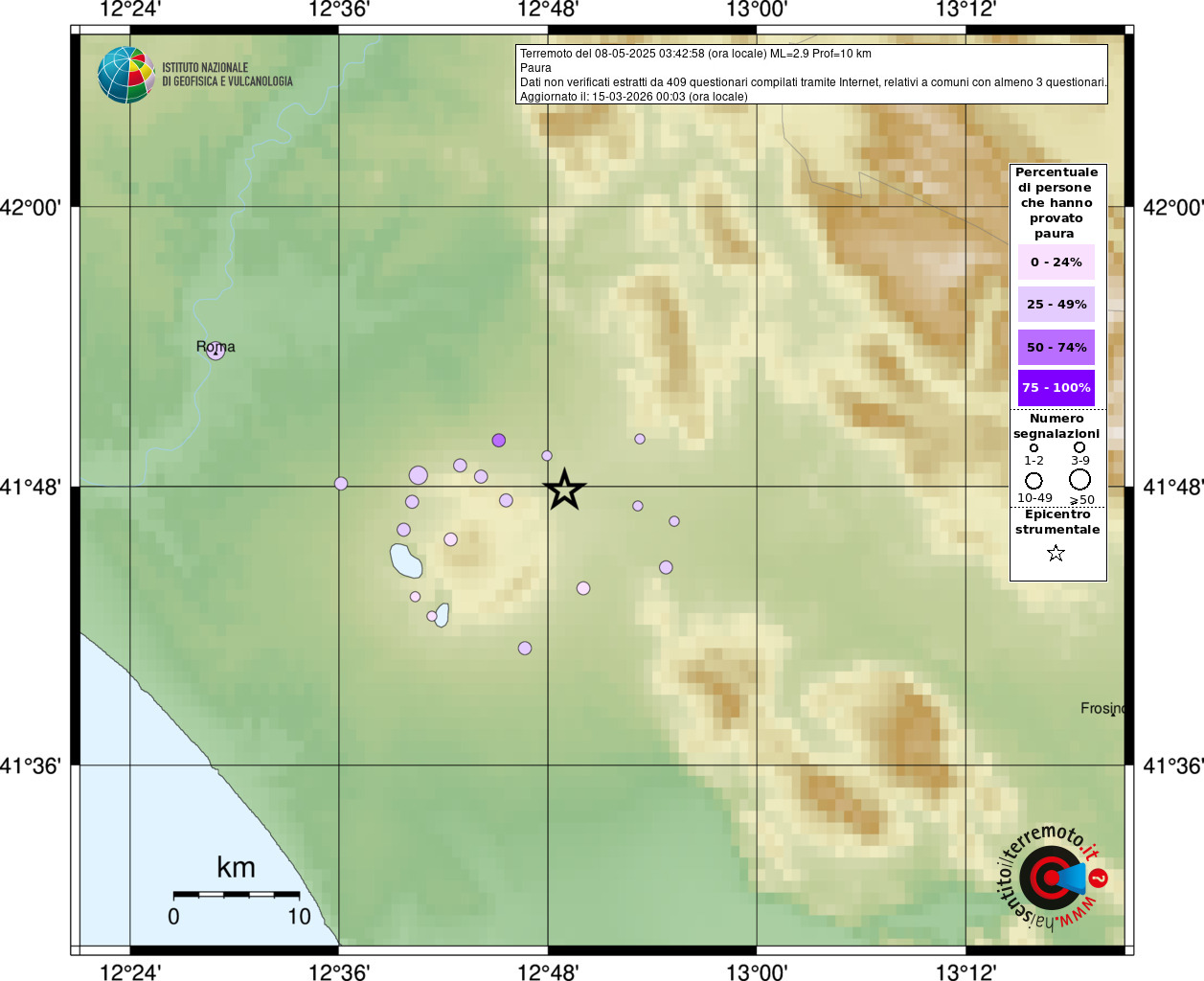Click the 'Dati non verificati' line
1204x981 pixels.
[813, 82]
